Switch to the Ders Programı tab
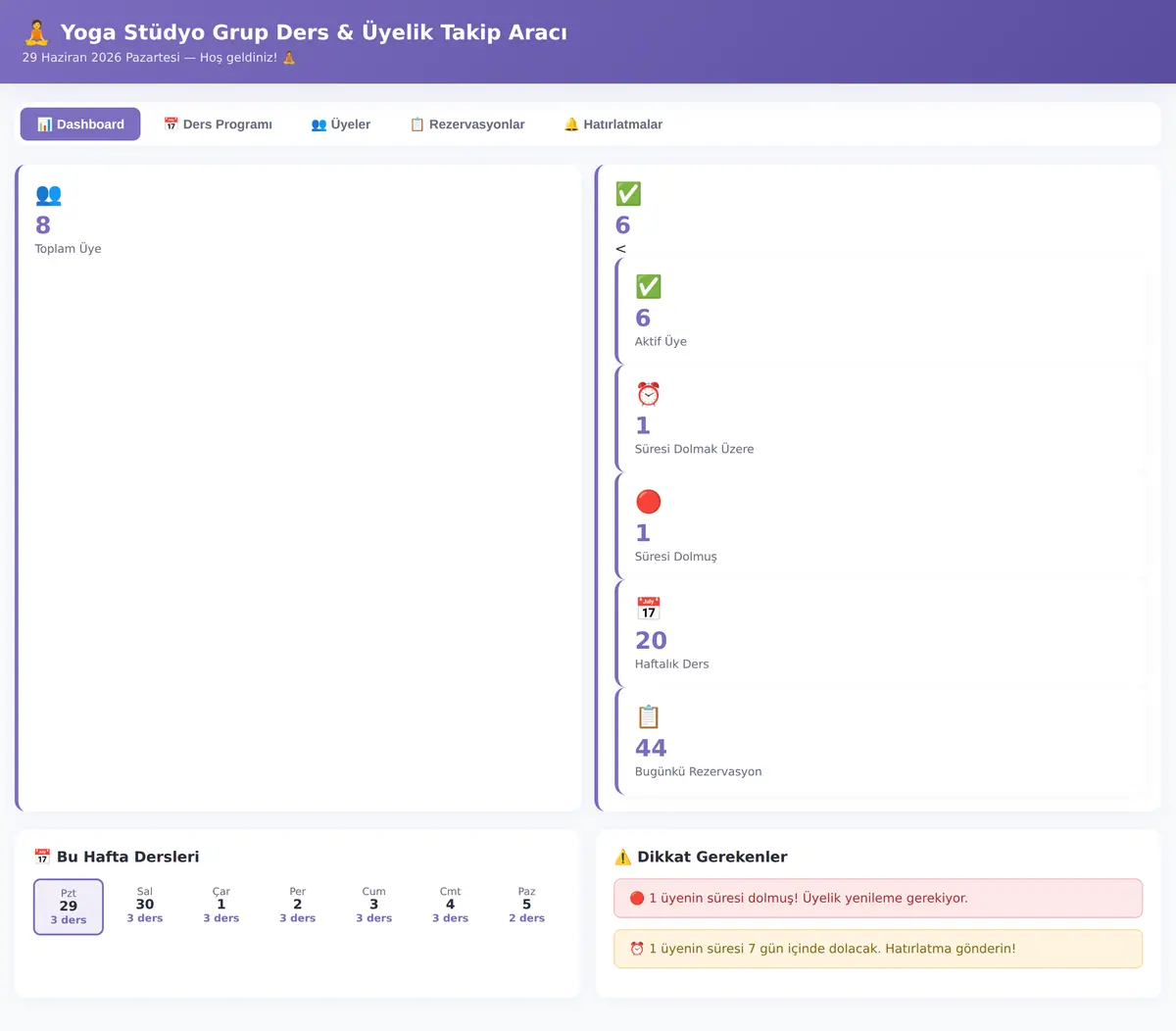 [218, 124]
